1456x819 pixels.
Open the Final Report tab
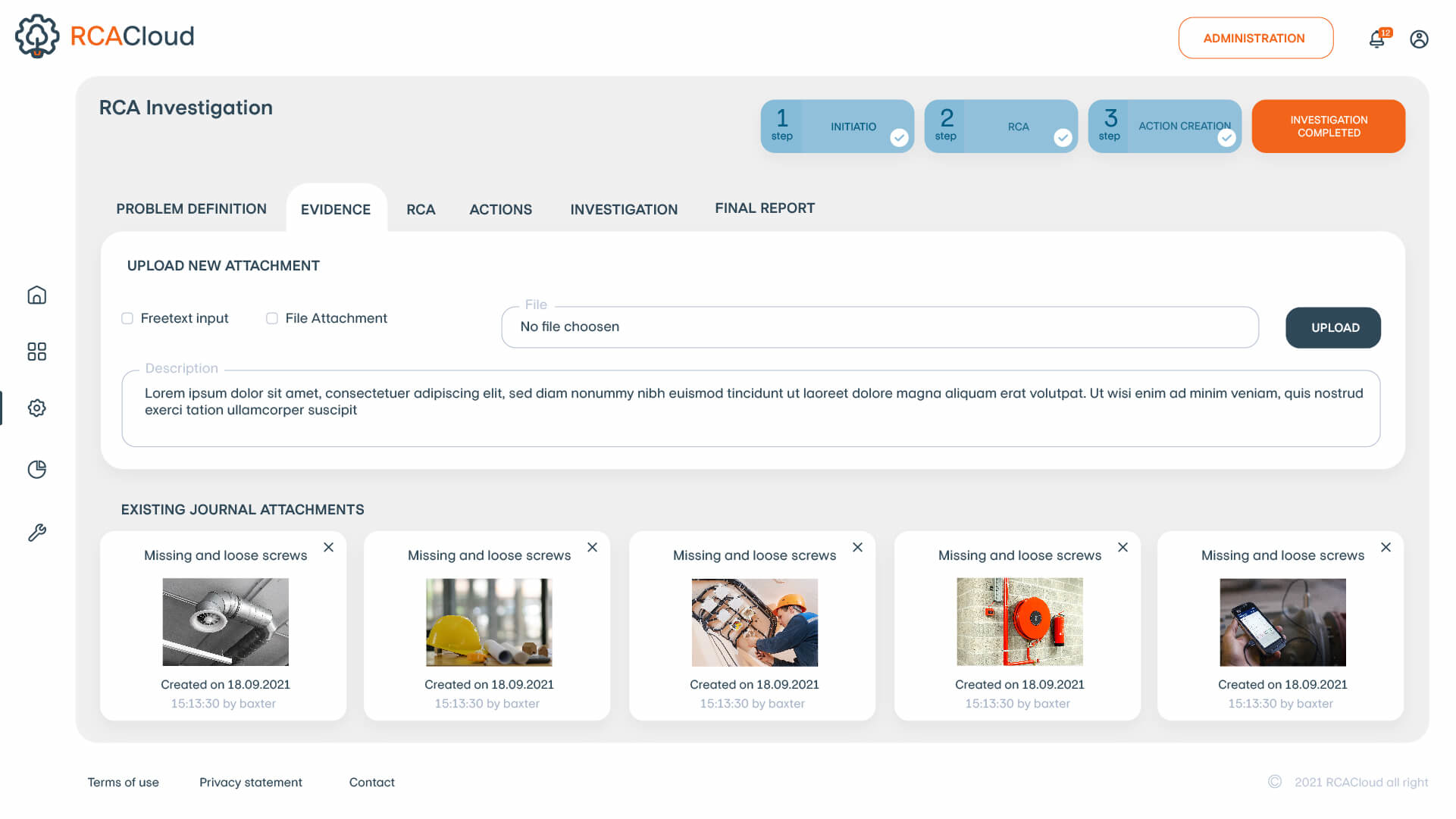click(x=765, y=208)
